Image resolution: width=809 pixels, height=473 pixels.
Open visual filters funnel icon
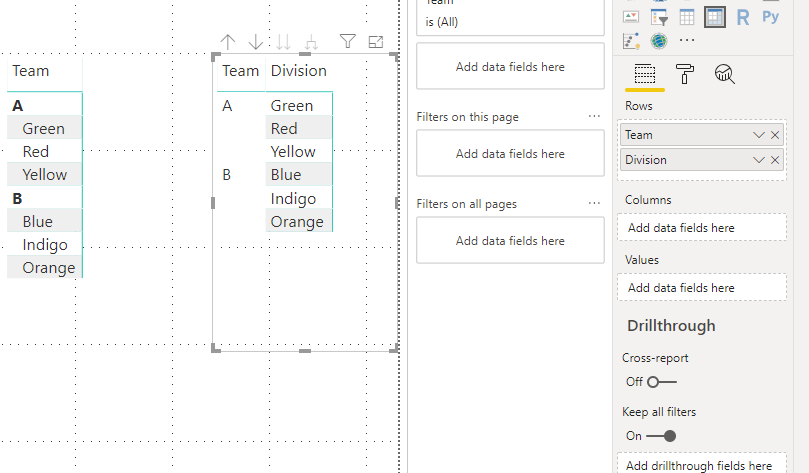[348, 41]
